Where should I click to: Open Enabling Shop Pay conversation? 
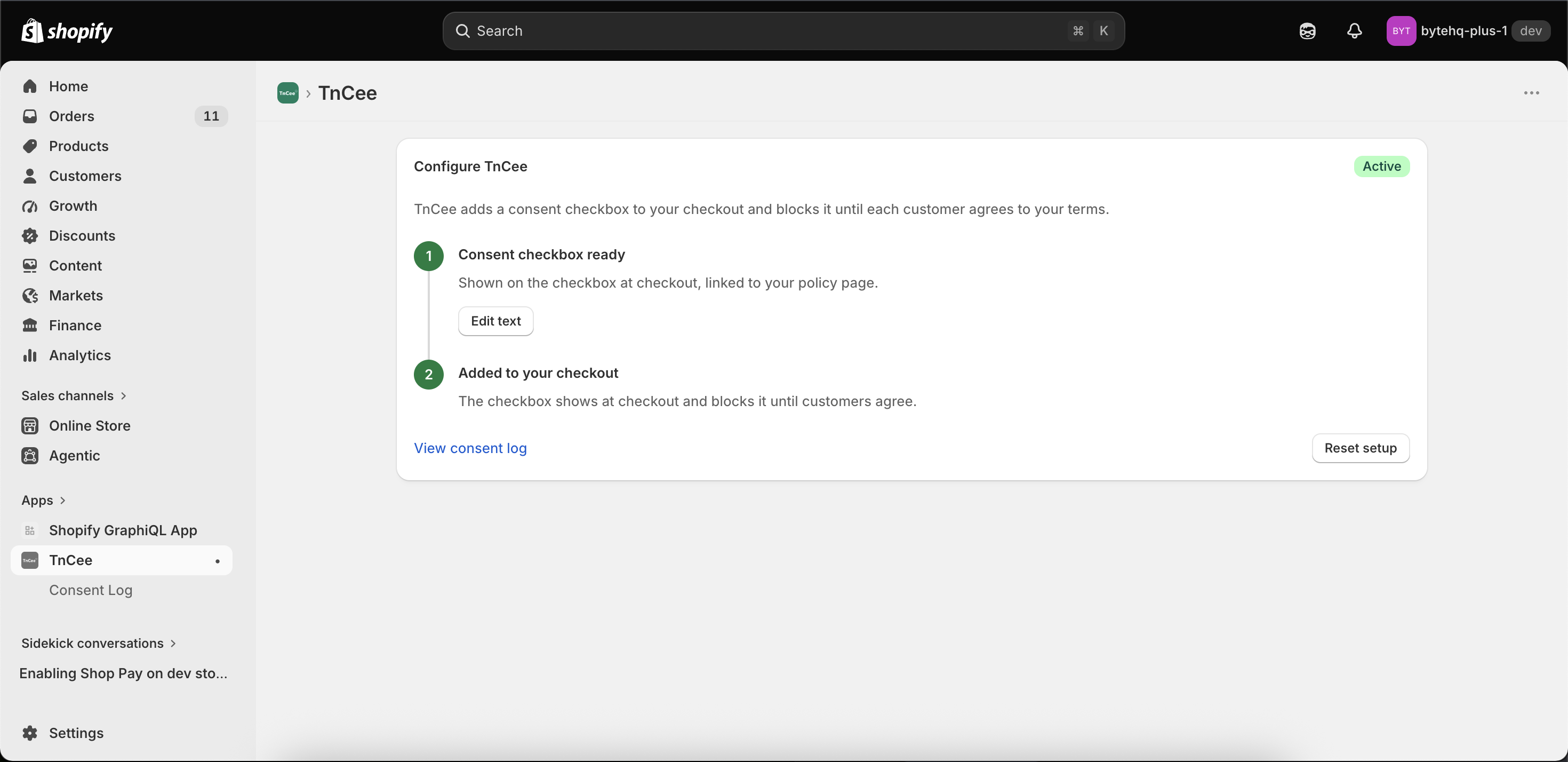point(124,673)
